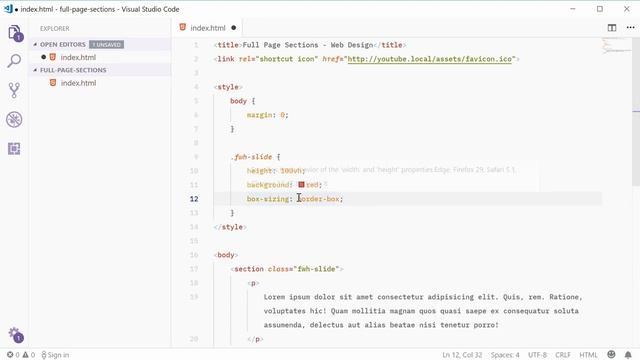640x360 pixels.
Task: Click the red color swatch on line 11
Action: [x=301, y=184]
